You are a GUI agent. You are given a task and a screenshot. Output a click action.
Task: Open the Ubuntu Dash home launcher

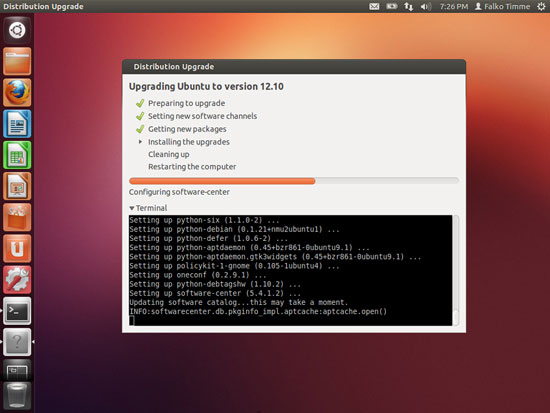pos(17,30)
